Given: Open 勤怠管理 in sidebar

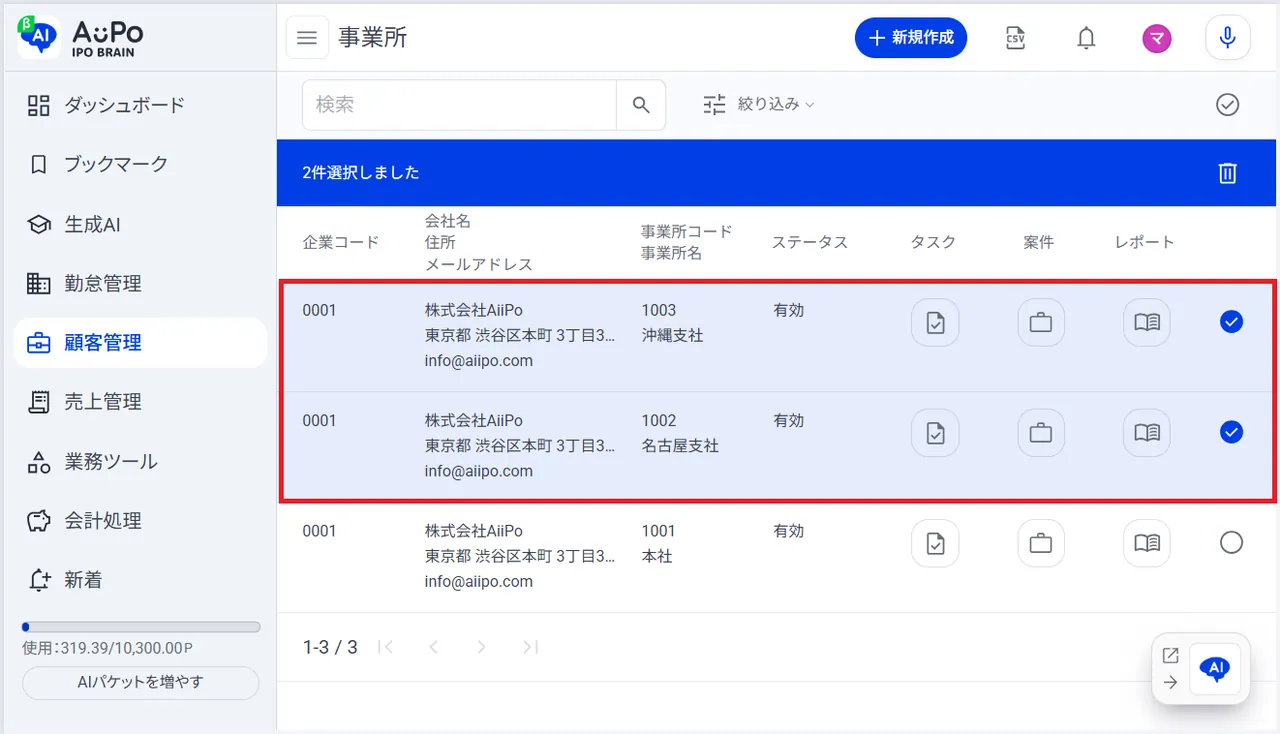Looking at the screenshot, I should tap(140, 283).
